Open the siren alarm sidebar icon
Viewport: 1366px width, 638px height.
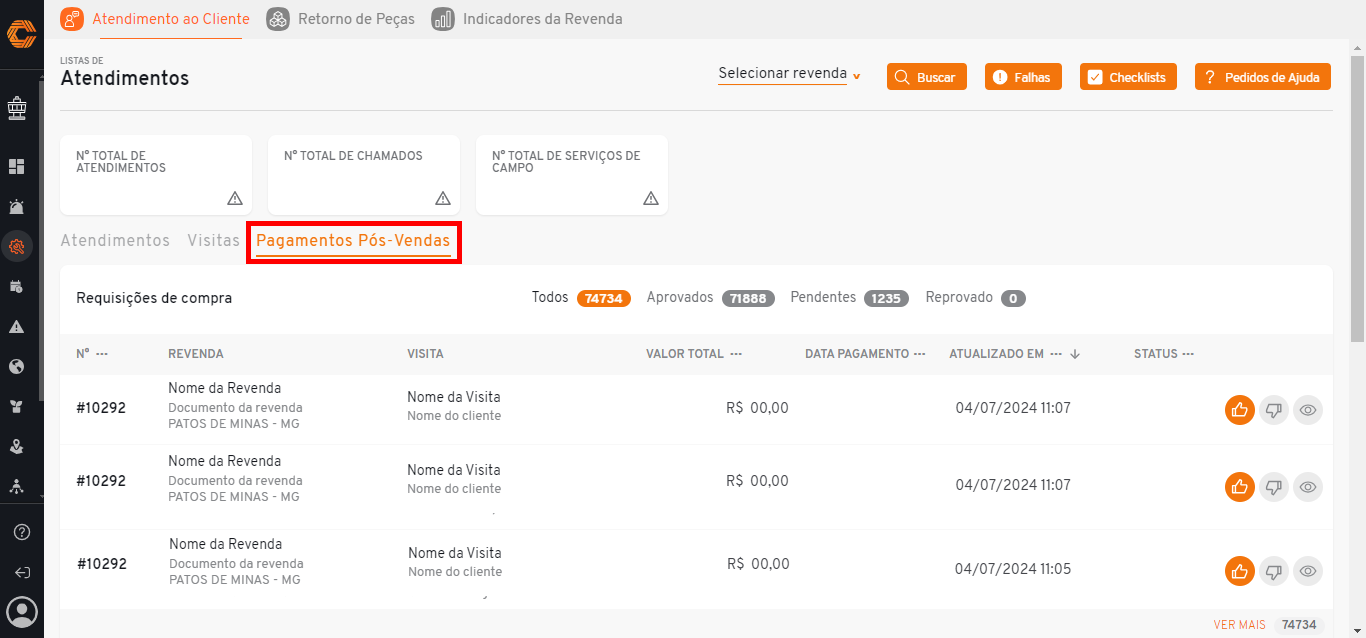tap(16, 206)
